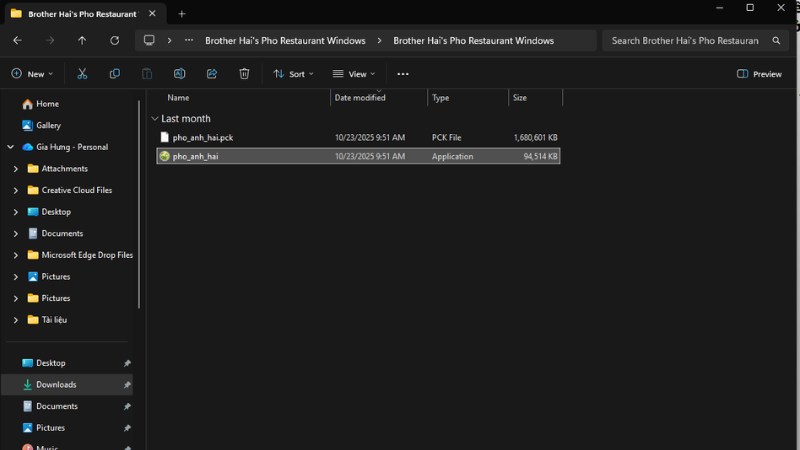Go up one folder with Up arrow

82,41
